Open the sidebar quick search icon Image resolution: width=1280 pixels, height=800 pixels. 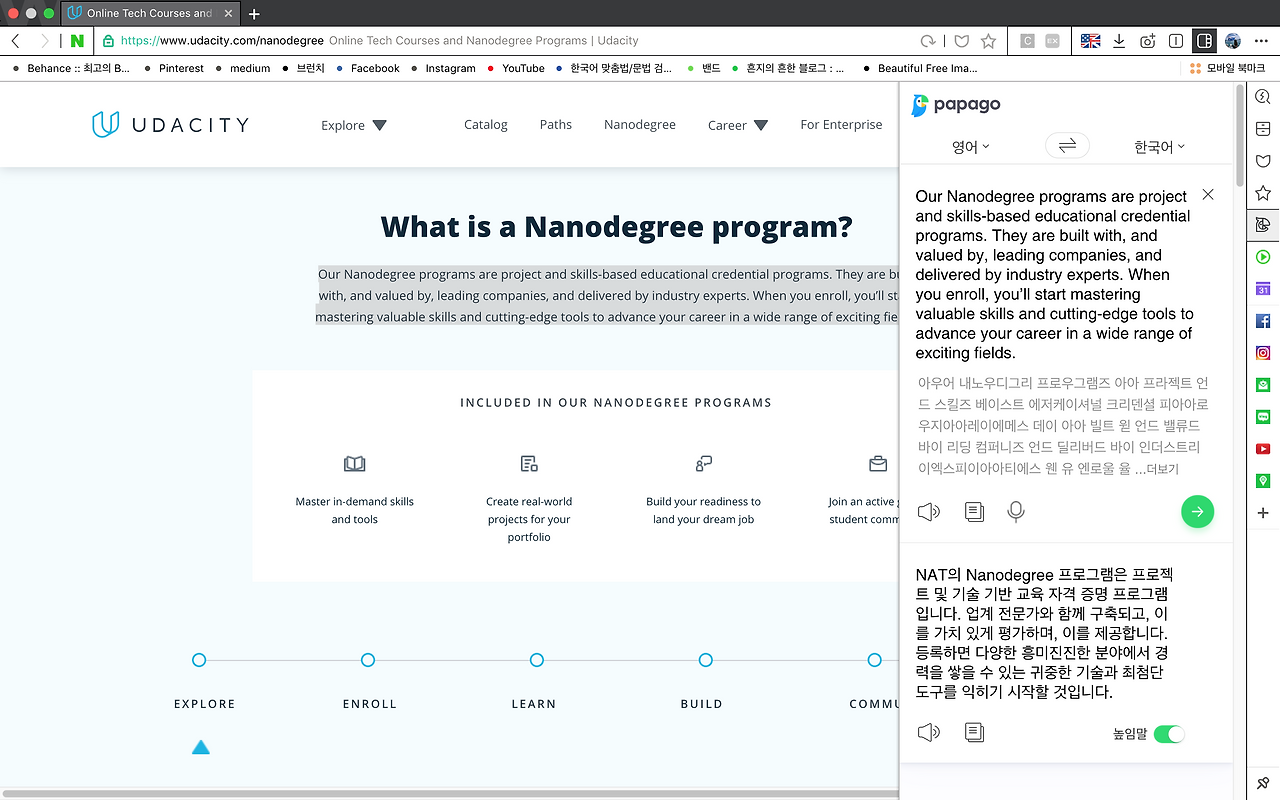[x=1263, y=98]
